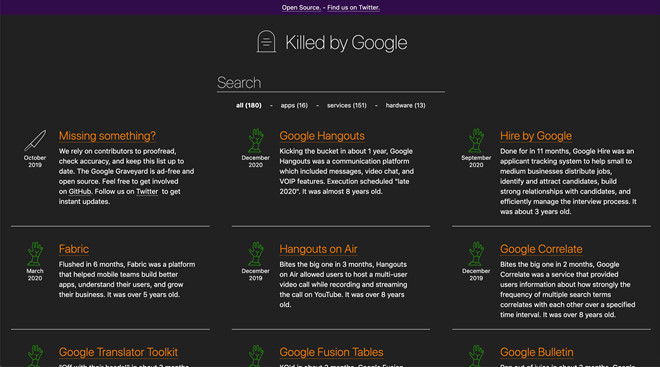Viewport: 660px width, 367px height.
Task: Focus the Search input field
Action: click(x=331, y=83)
